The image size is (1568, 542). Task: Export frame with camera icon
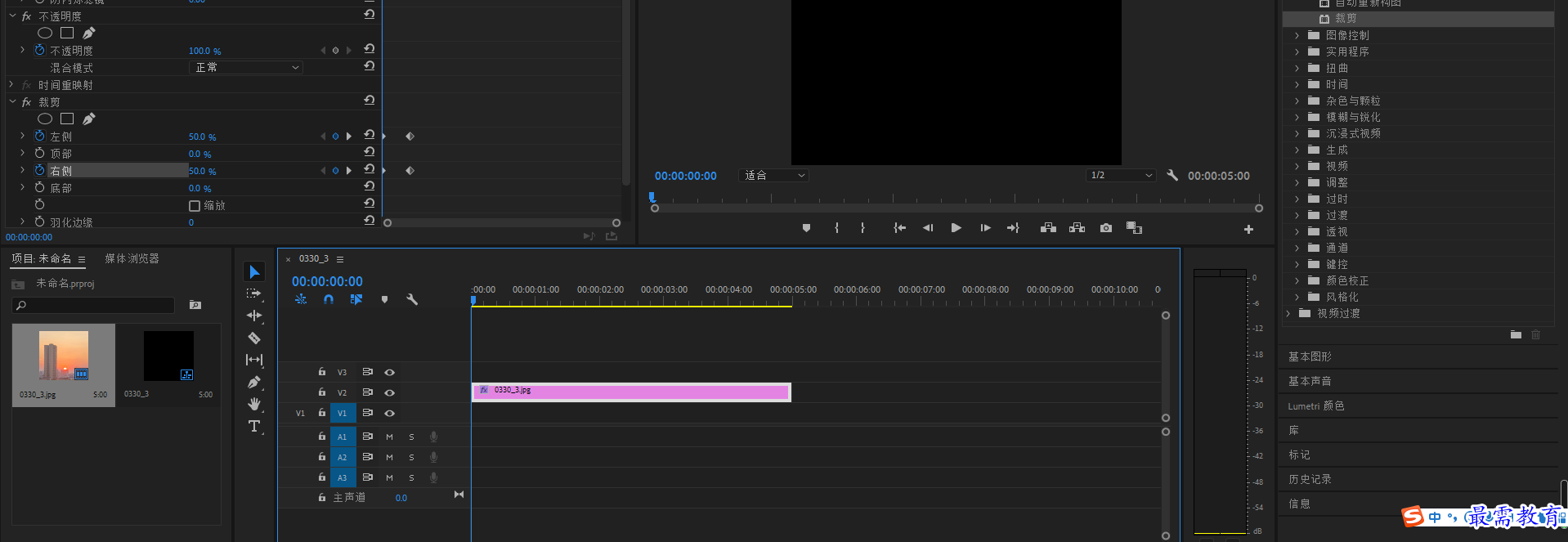tap(1105, 228)
